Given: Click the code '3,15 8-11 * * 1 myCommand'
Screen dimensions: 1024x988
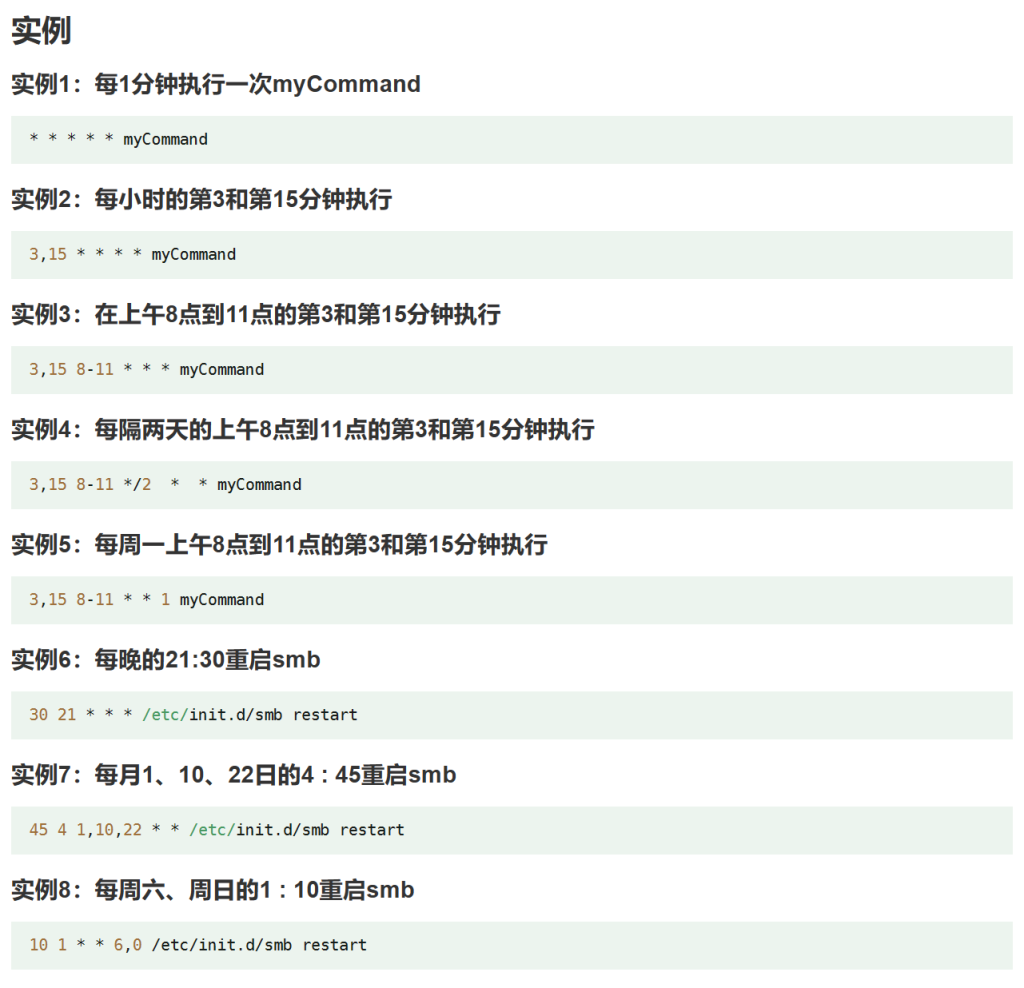Looking at the screenshot, I should (x=146, y=599).
